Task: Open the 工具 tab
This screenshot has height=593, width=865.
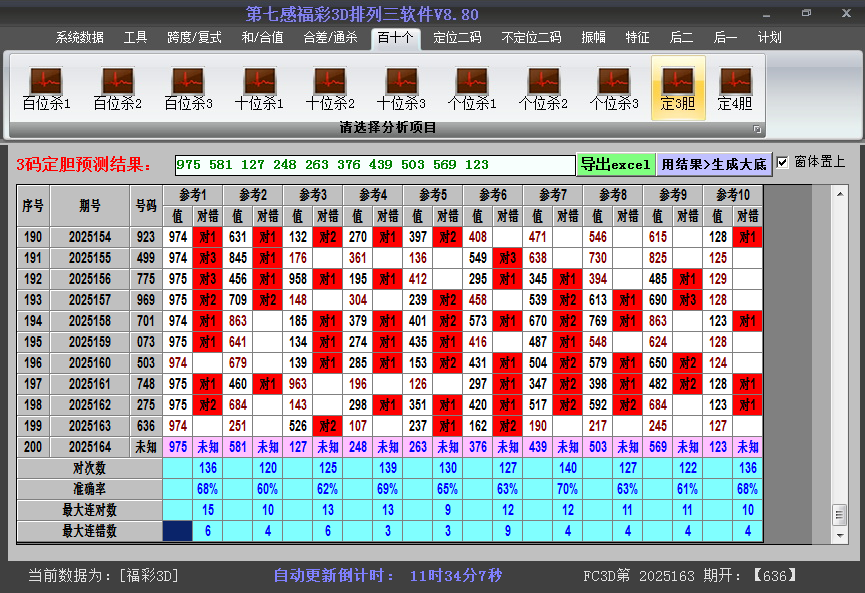Action: point(135,38)
